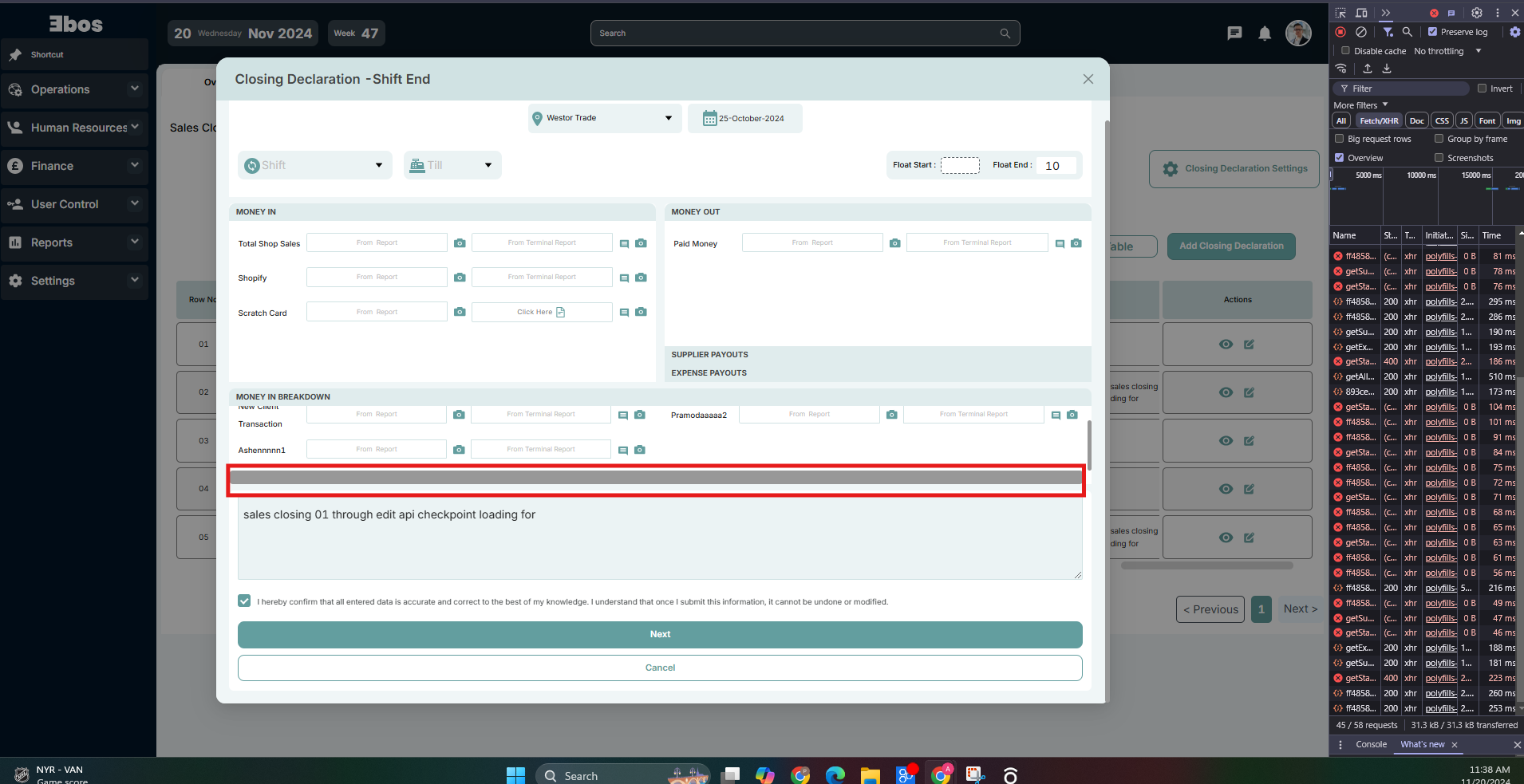Click camera icon beside Total Shop Sales From Report
Viewport: 1524px width, 784px height.
coord(460,243)
